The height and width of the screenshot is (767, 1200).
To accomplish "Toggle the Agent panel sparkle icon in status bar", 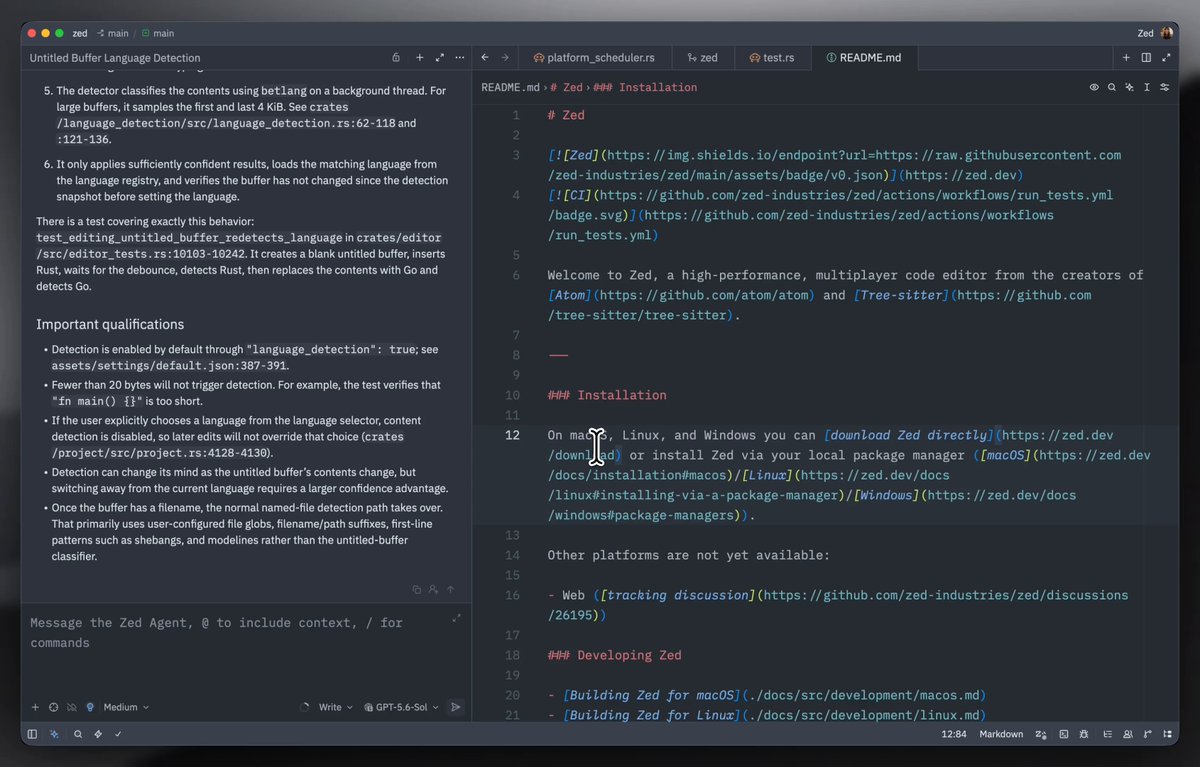I will [x=54, y=734].
